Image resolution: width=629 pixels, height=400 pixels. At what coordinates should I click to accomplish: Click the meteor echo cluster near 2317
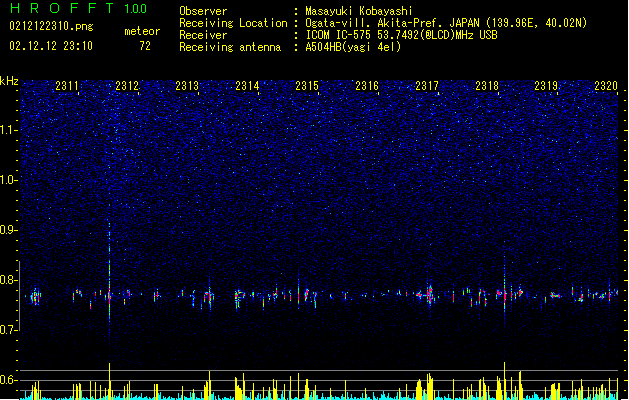tap(429, 296)
